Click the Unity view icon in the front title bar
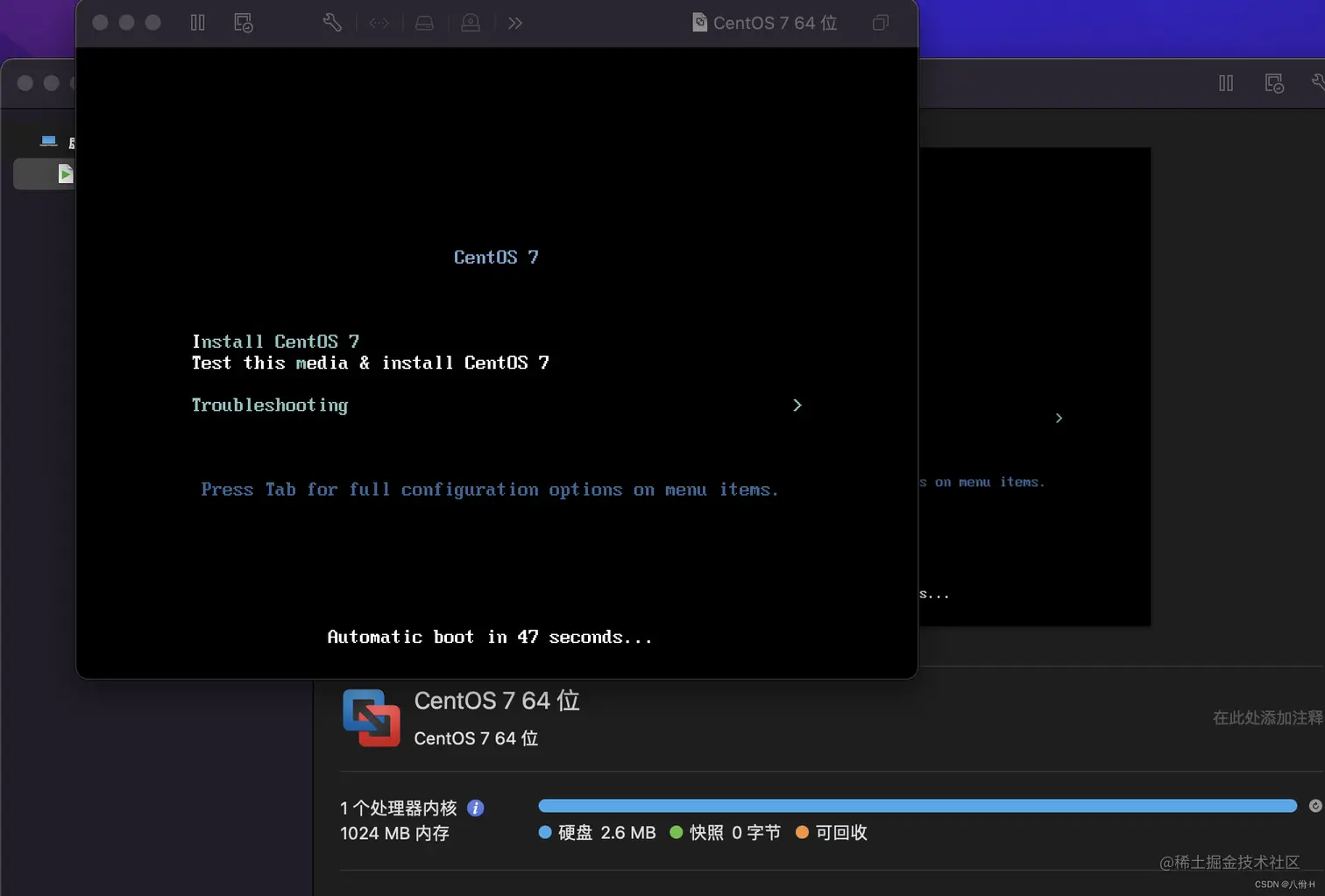This screenshot has height=896, width=1325. pyautogui.click(x=881, y=23)
